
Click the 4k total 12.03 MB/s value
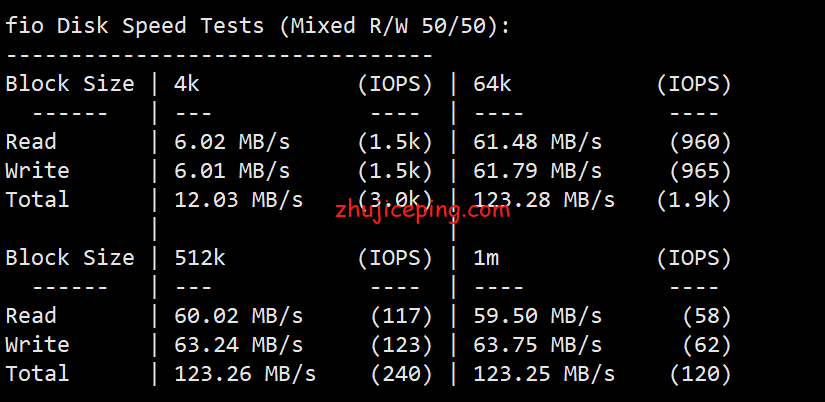(238, 200)
